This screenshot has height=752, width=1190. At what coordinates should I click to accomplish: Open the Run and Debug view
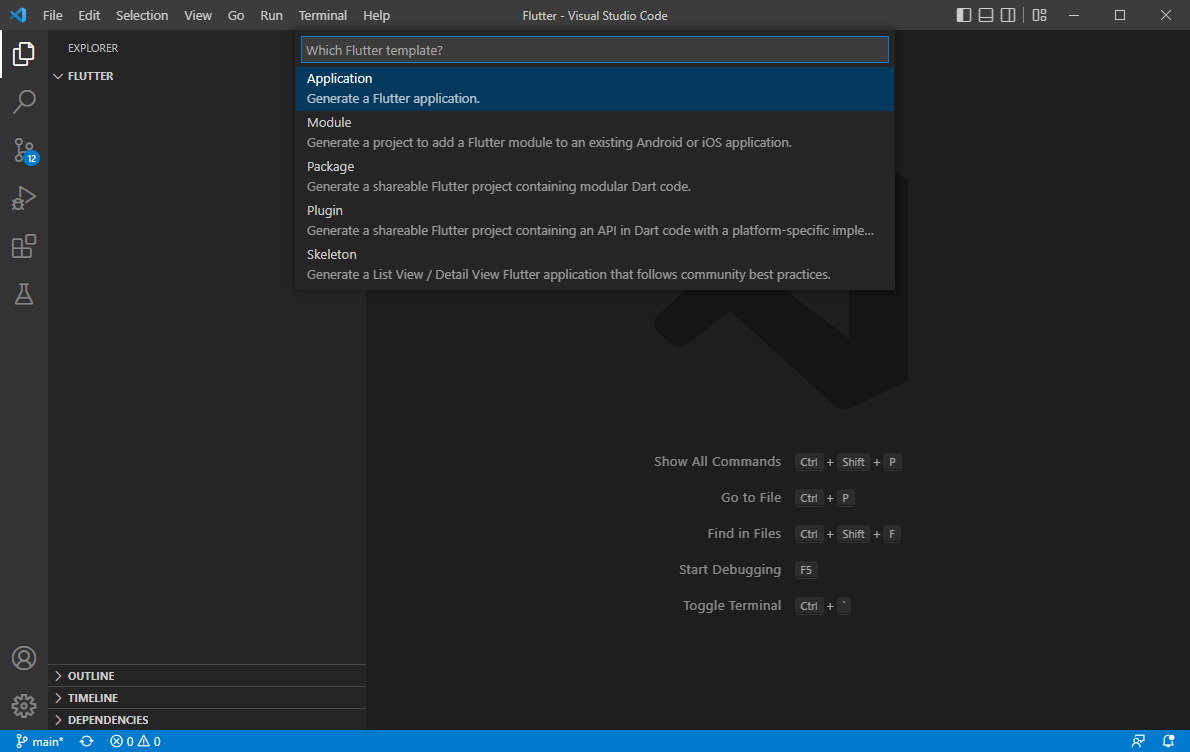pos(24,198)
